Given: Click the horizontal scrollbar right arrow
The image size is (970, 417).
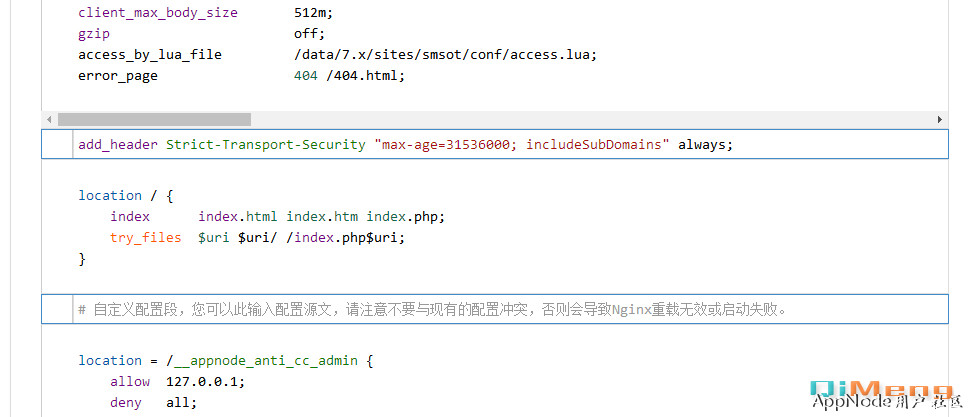Looking at the screenshot, I should (x=939, y=119).
